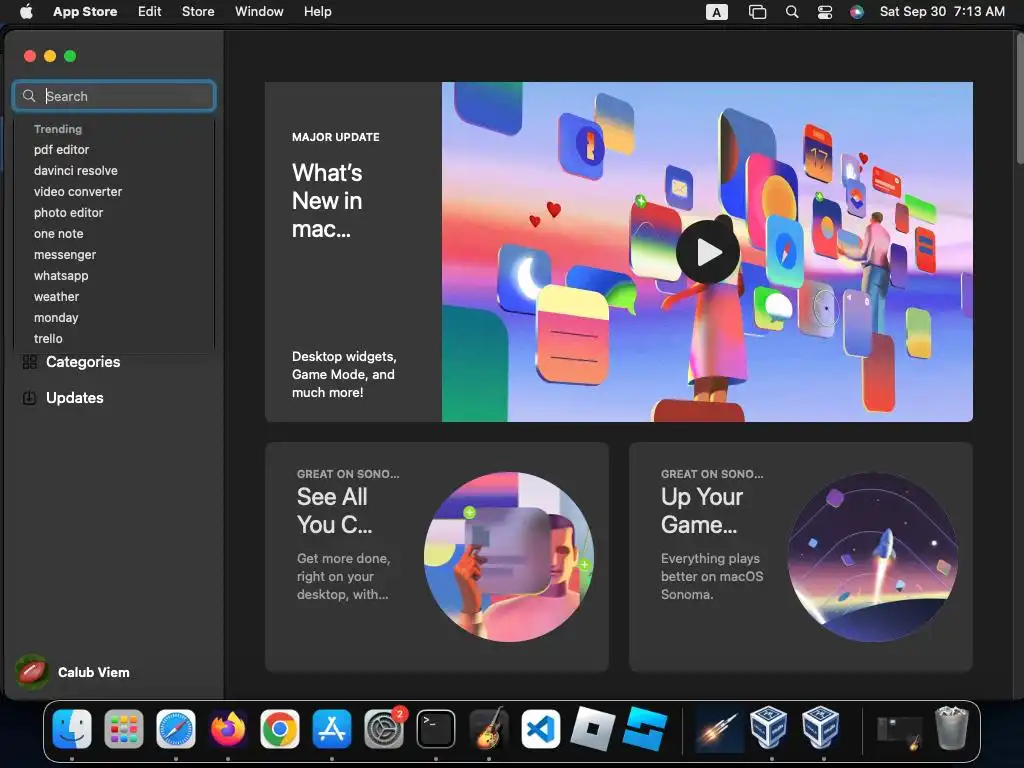1024x768 pixels.
Task: Open the Edit menu
Action: (150, 11)
